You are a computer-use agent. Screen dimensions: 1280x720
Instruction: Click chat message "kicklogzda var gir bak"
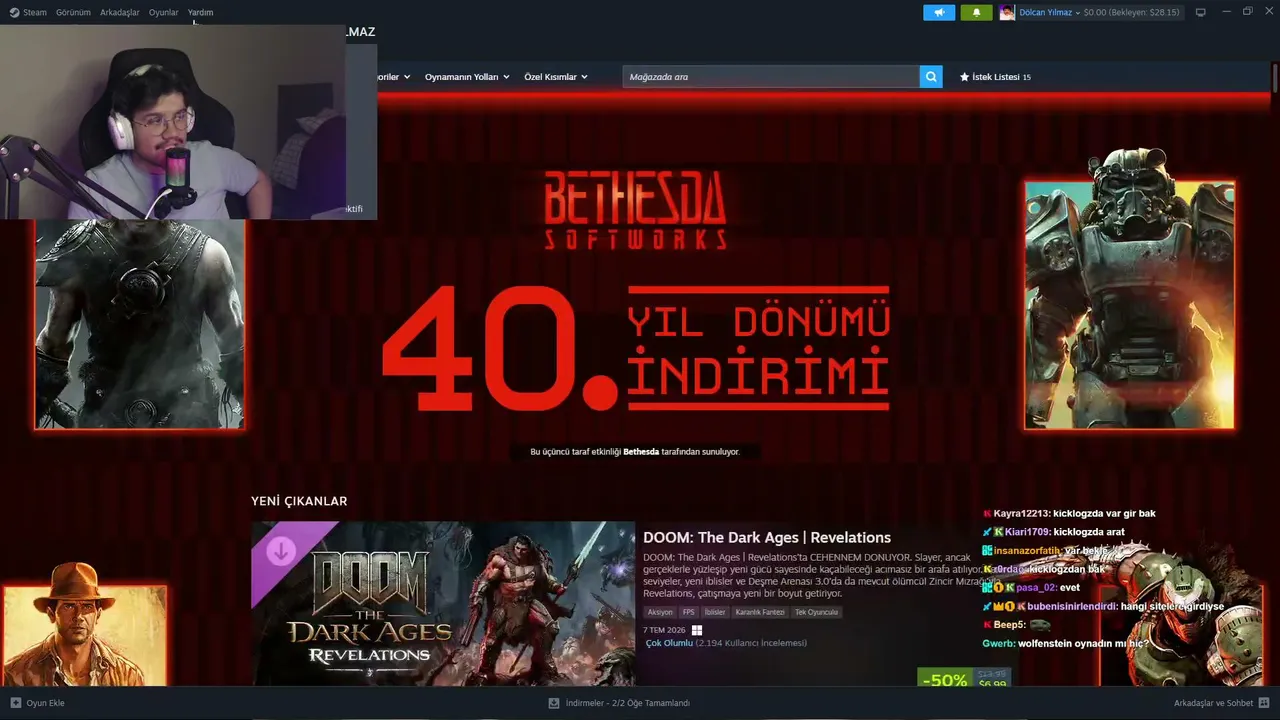(1104, 514)
